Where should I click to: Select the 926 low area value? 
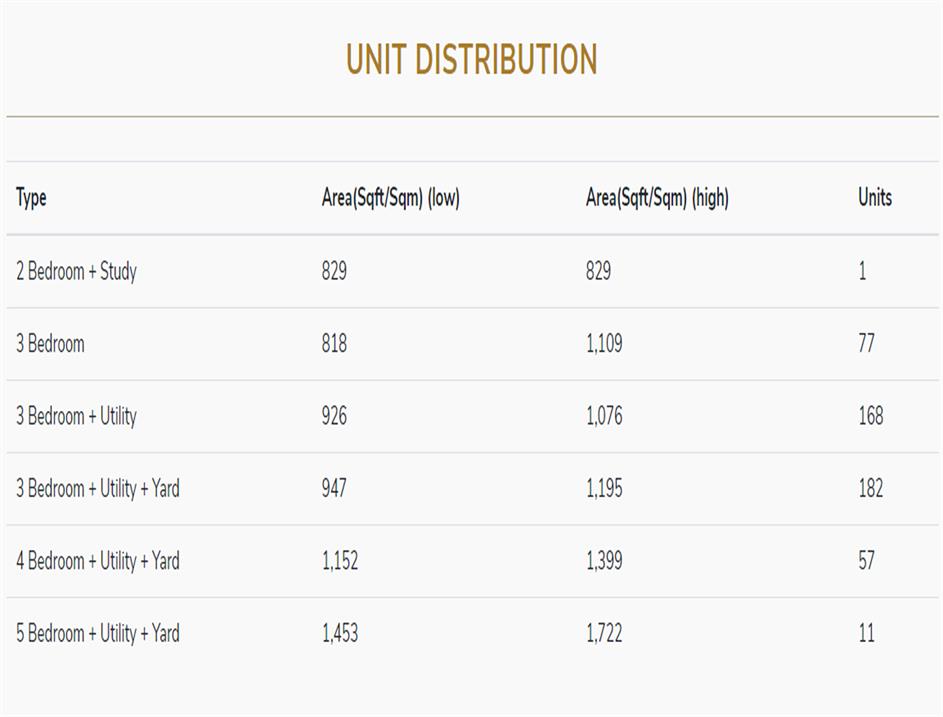334,416
